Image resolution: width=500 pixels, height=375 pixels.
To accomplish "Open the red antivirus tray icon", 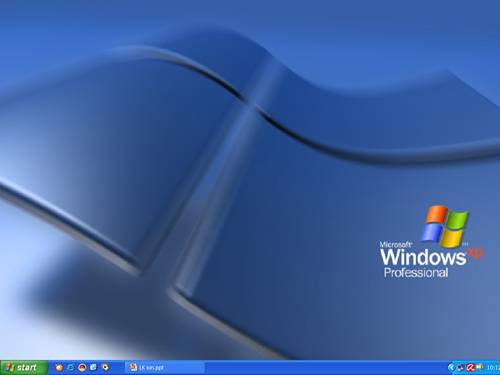I will 470,368.
